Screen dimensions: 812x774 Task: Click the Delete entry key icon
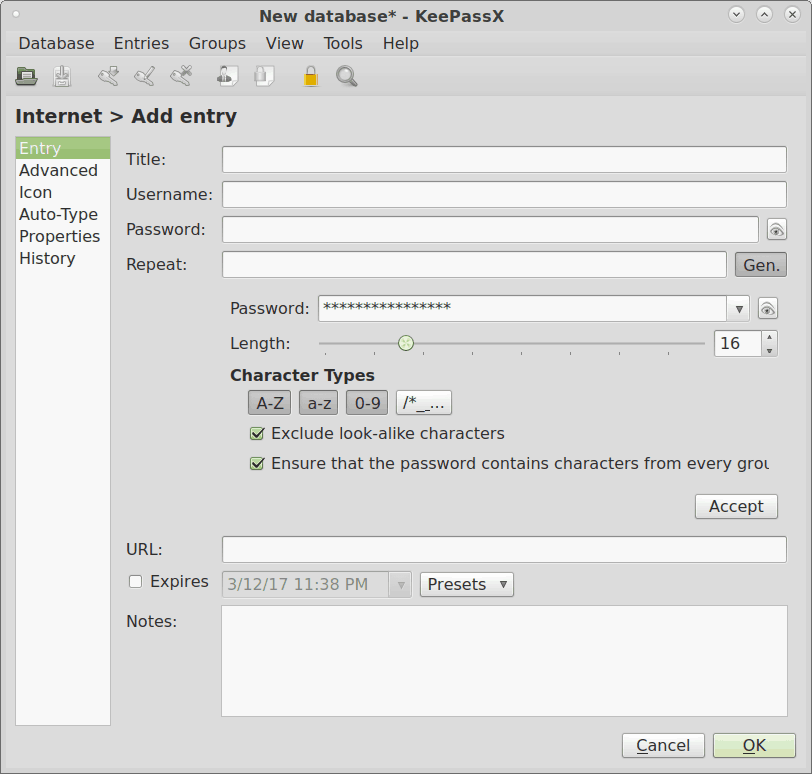tap(181, 76)
